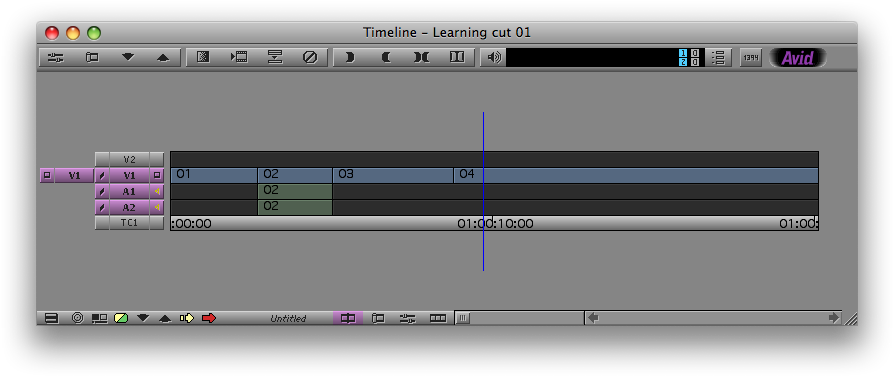Screen dimensions: 893x376
Task: Open the audio mixer sliders icon in top toolbar
Action: coord(55,58)
